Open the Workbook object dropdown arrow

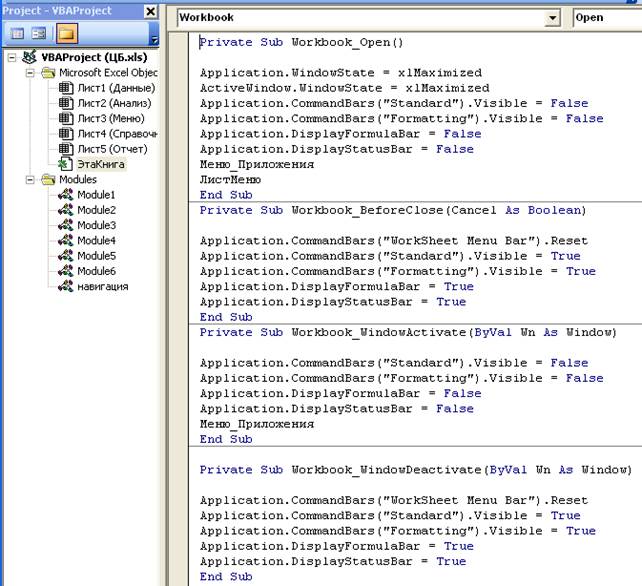pos(552,18)
